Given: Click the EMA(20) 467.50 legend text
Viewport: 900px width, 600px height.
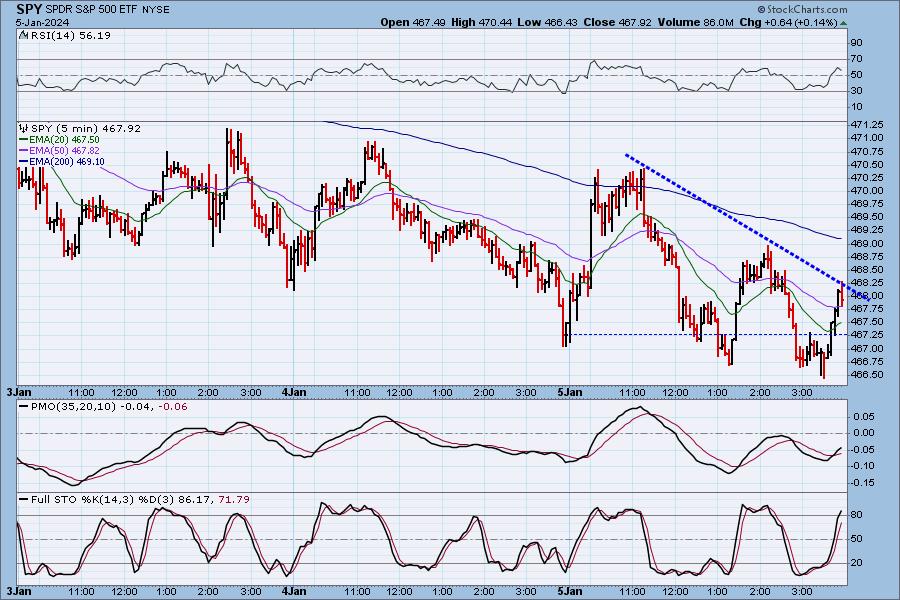Looking at the screenshot, I should tap(64, 140).
